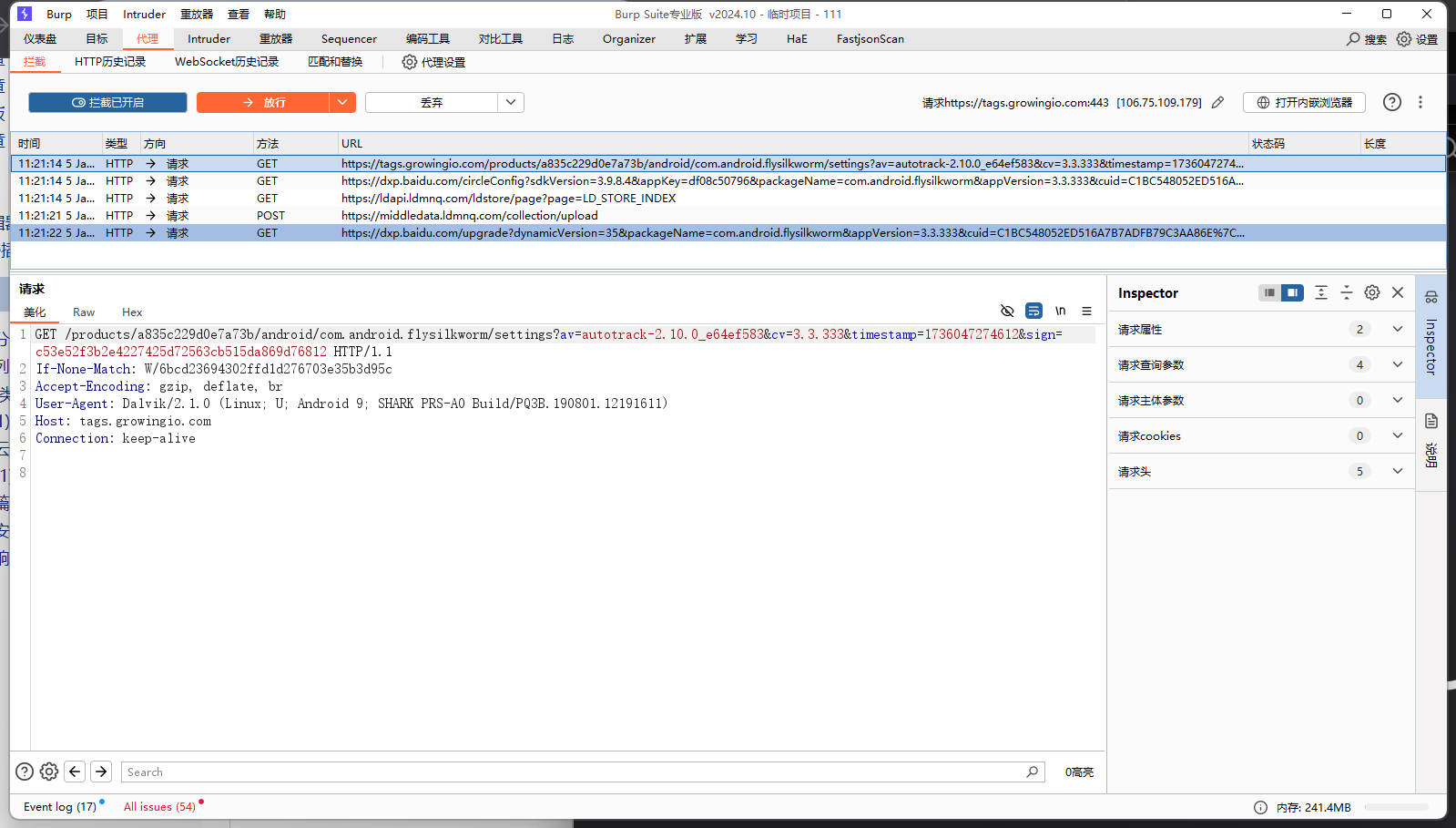Go to next search match arrow
This screenshot has height=828, width=1456.
(101, 772)
